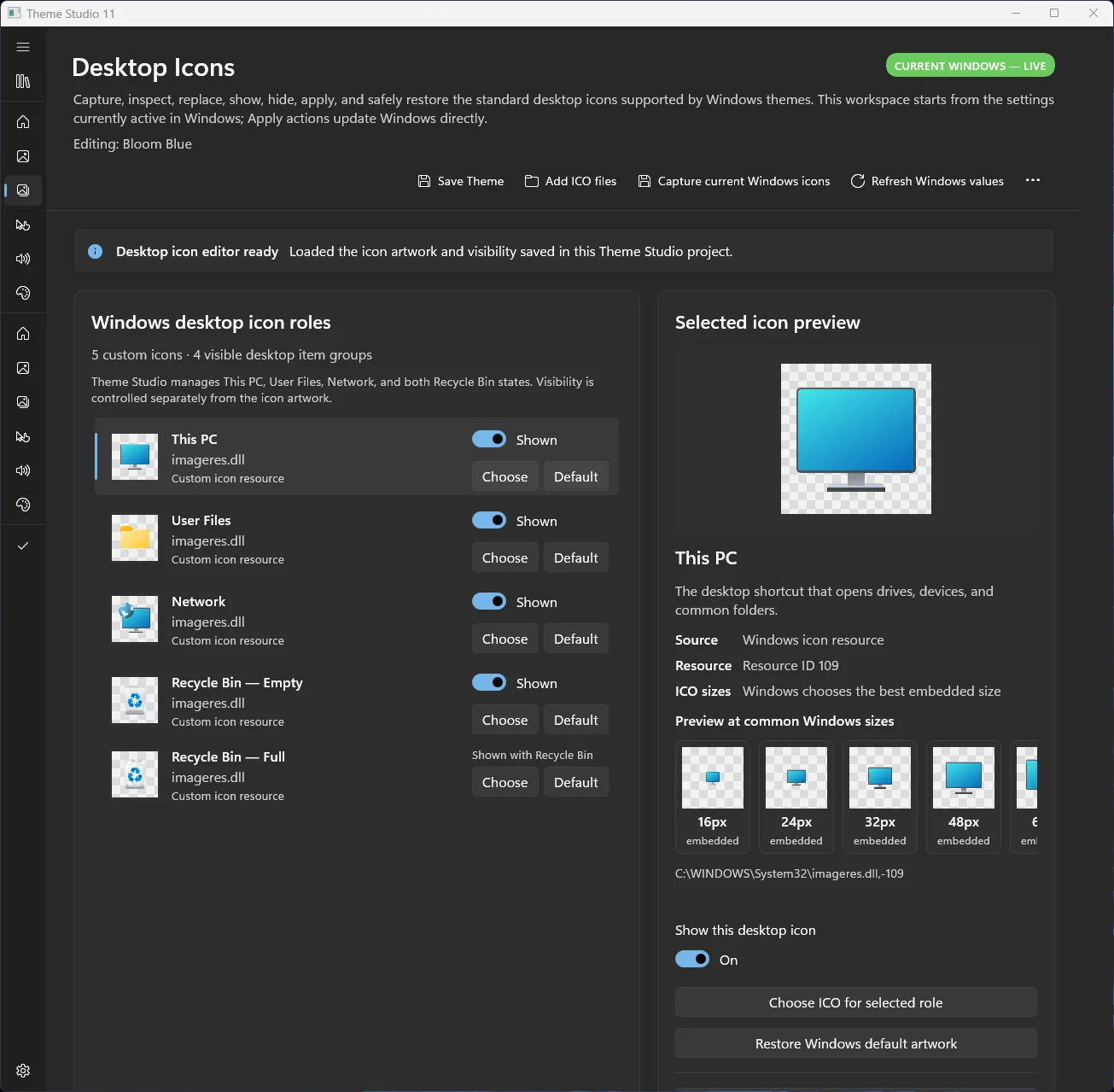Click Choose for Recycle Bin — Empty
1114x1092 pixels.
tap(505, 720)
